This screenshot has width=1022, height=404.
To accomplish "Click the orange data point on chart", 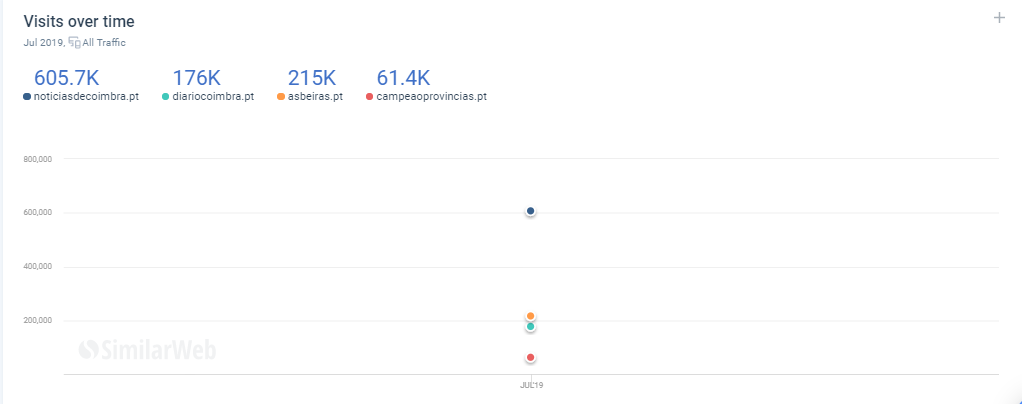I will (531, 316).
